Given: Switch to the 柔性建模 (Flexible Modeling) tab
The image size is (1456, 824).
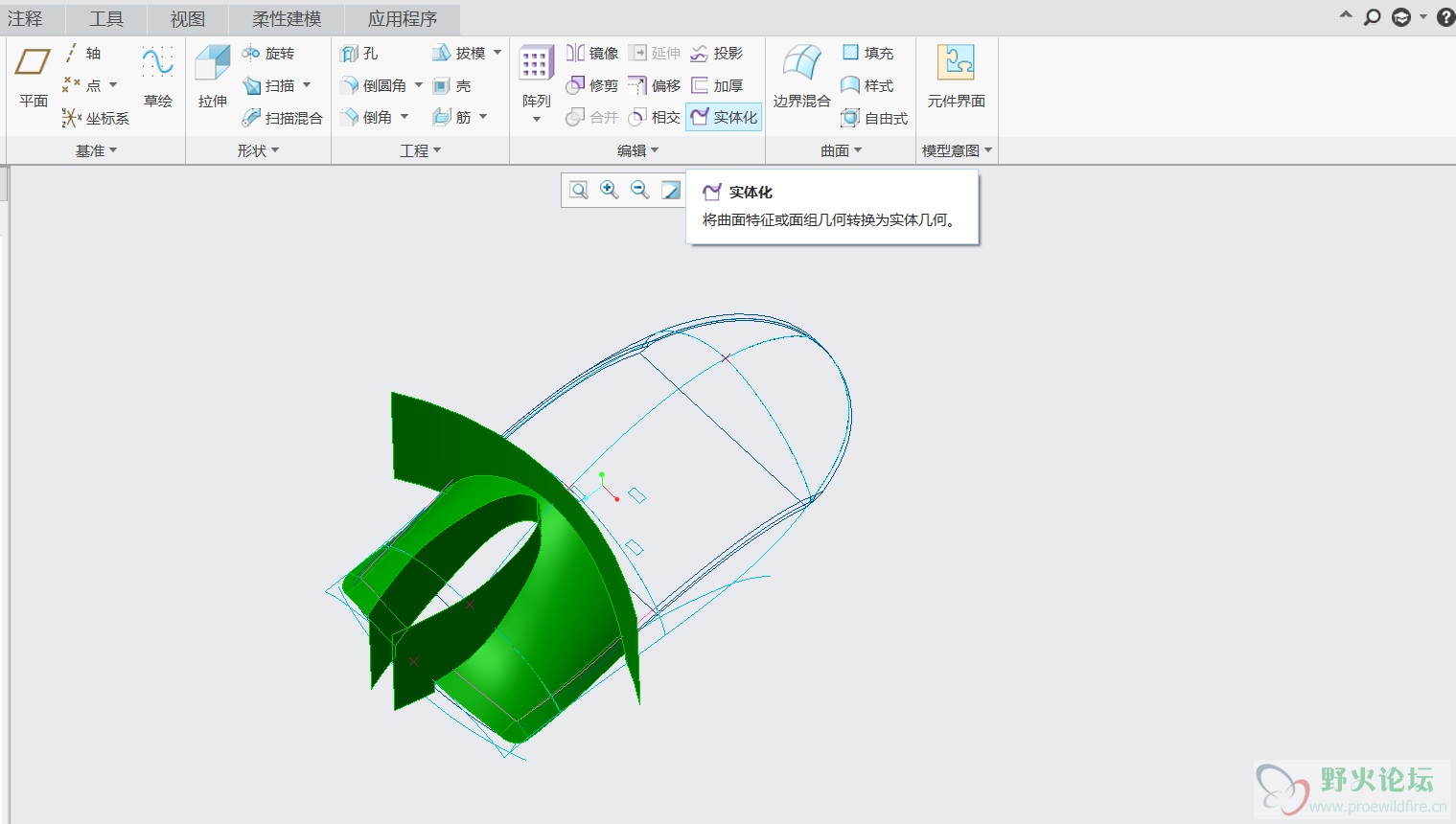Looking at the screenshot, I should pyautogui.click(x=287, y=18).
